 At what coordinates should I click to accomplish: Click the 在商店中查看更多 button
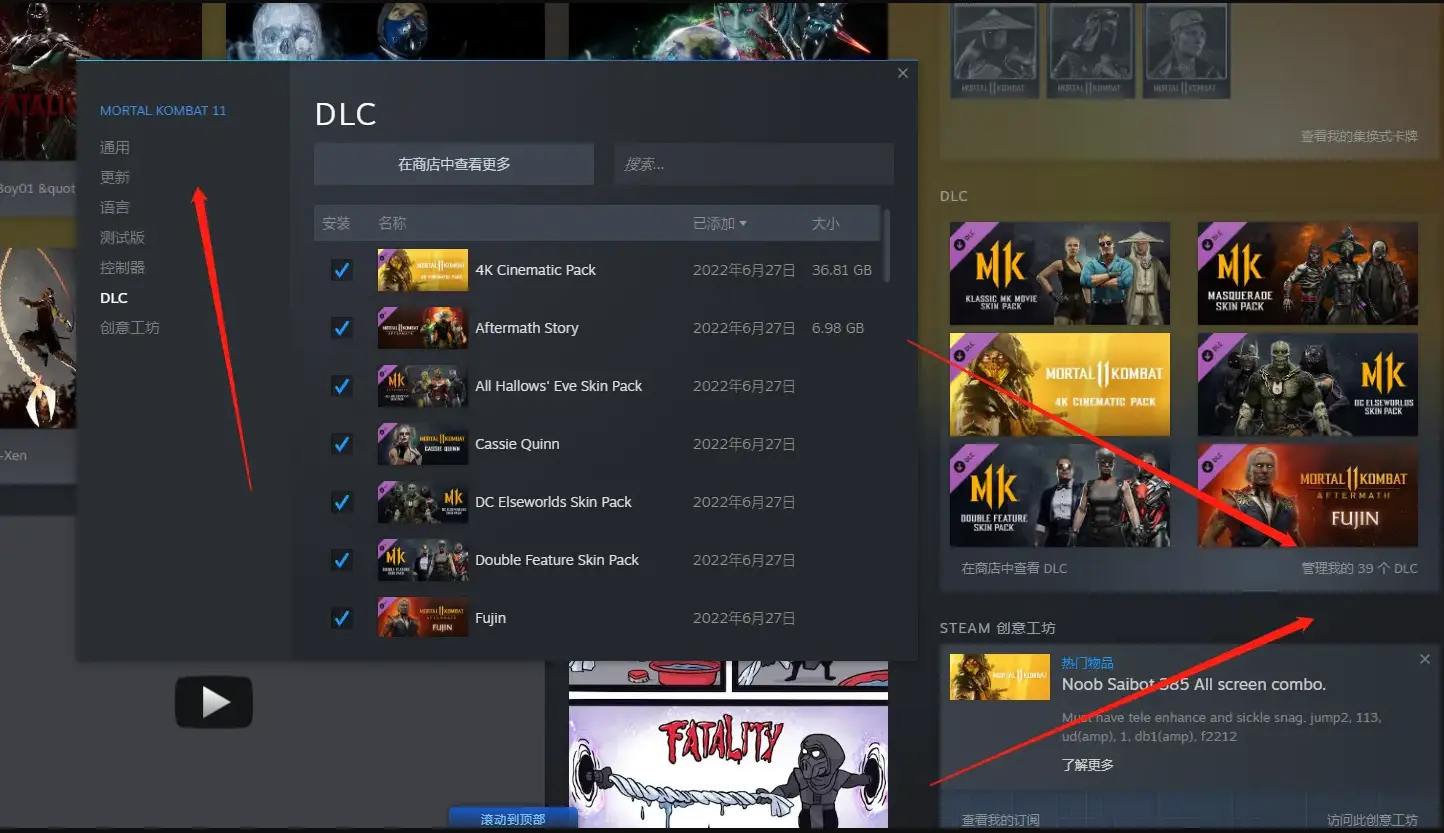point(454,164)
